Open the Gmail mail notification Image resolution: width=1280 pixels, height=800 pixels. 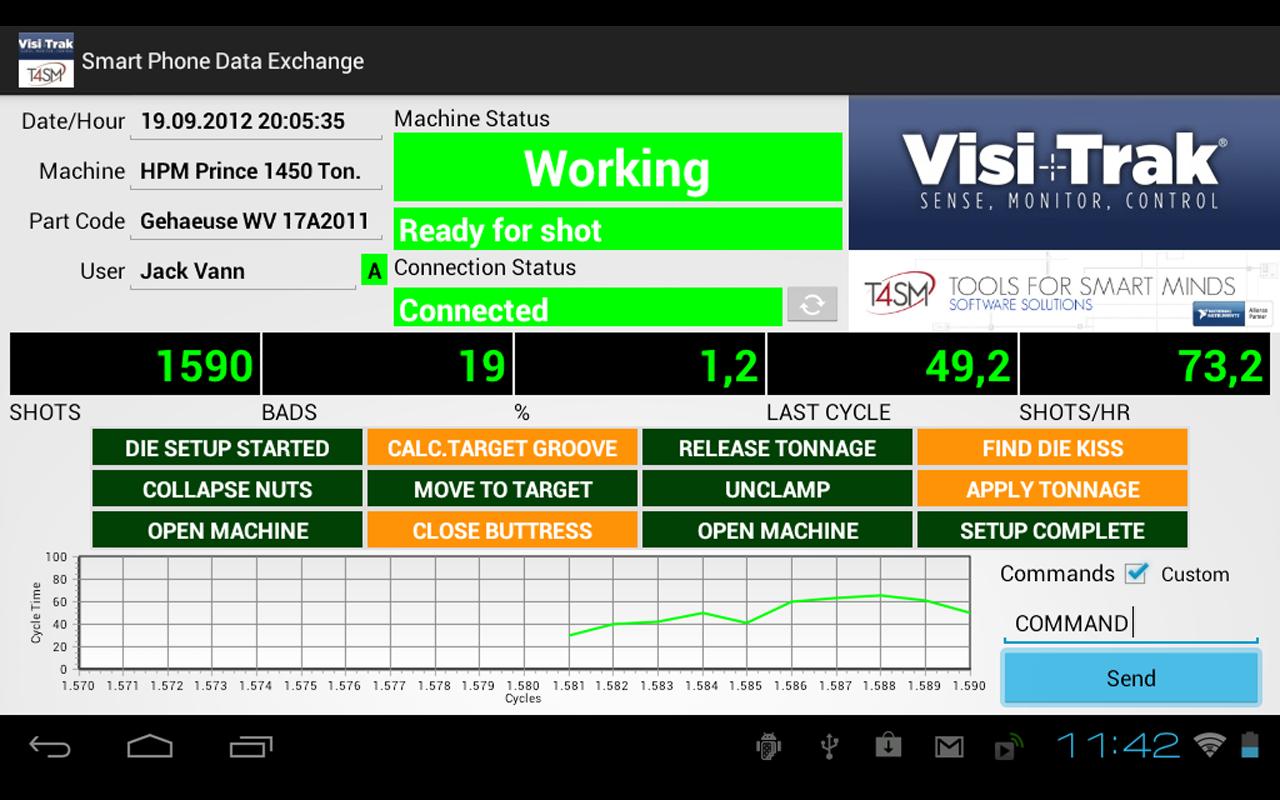(949, 746)
